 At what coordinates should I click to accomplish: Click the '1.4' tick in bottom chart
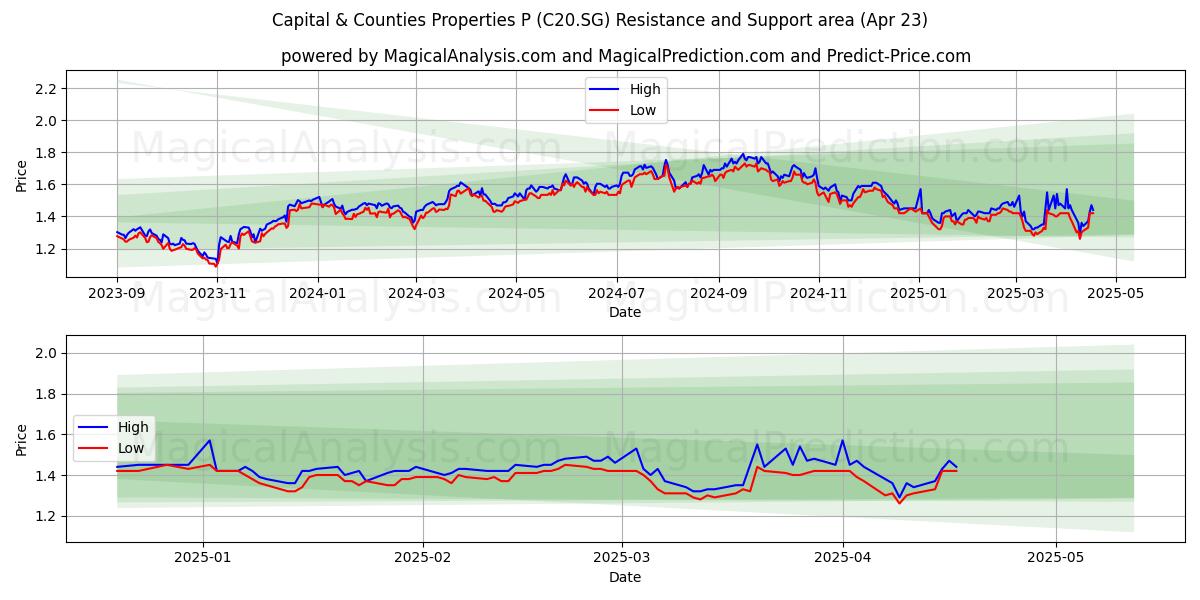coord(47,476)
